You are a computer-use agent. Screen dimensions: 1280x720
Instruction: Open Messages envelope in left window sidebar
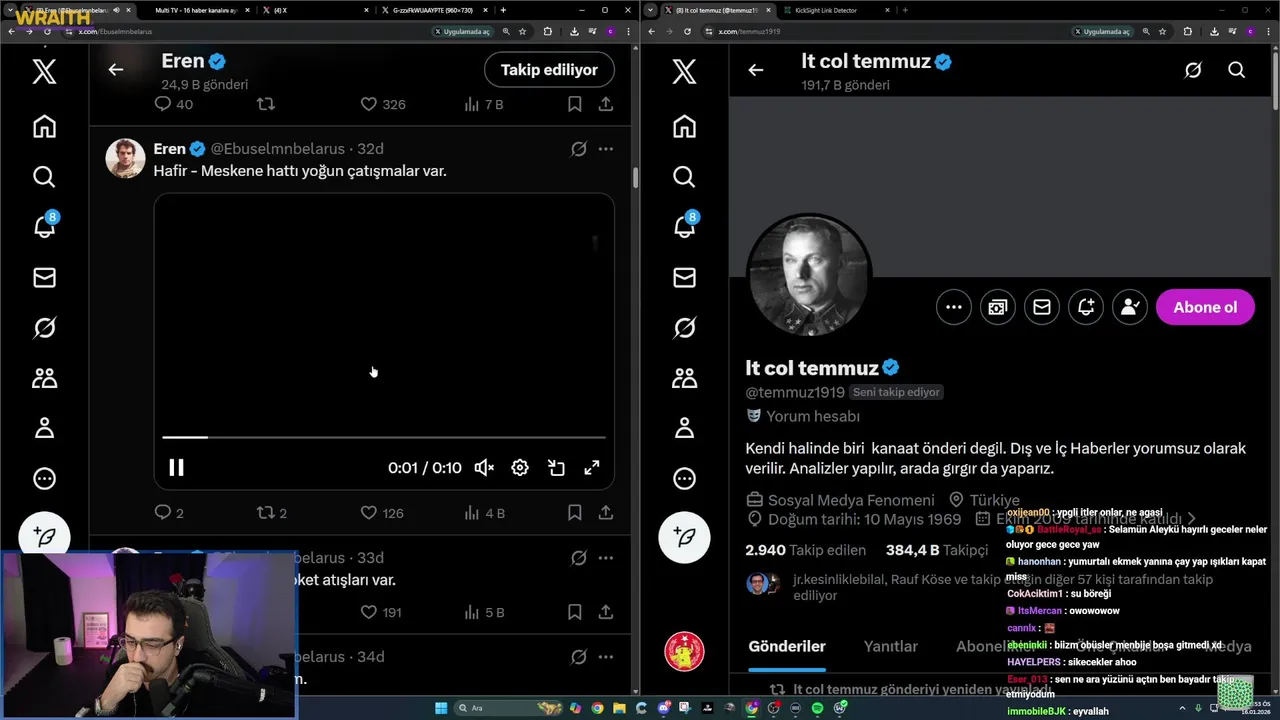coord(44,278)
